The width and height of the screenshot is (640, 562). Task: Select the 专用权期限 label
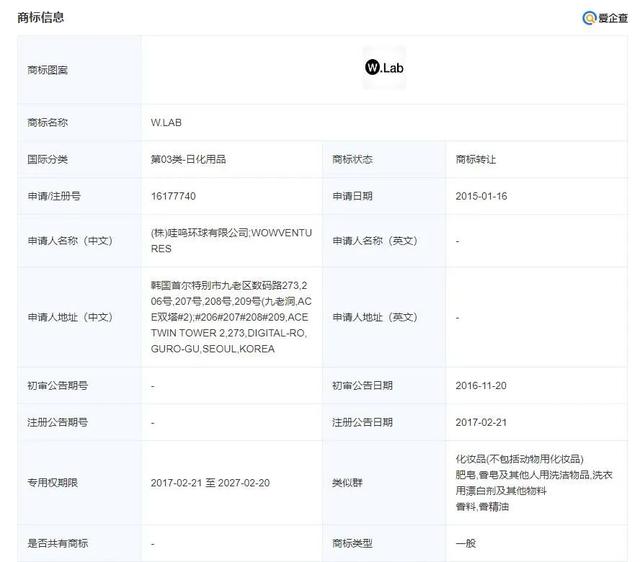coord(52,482)
